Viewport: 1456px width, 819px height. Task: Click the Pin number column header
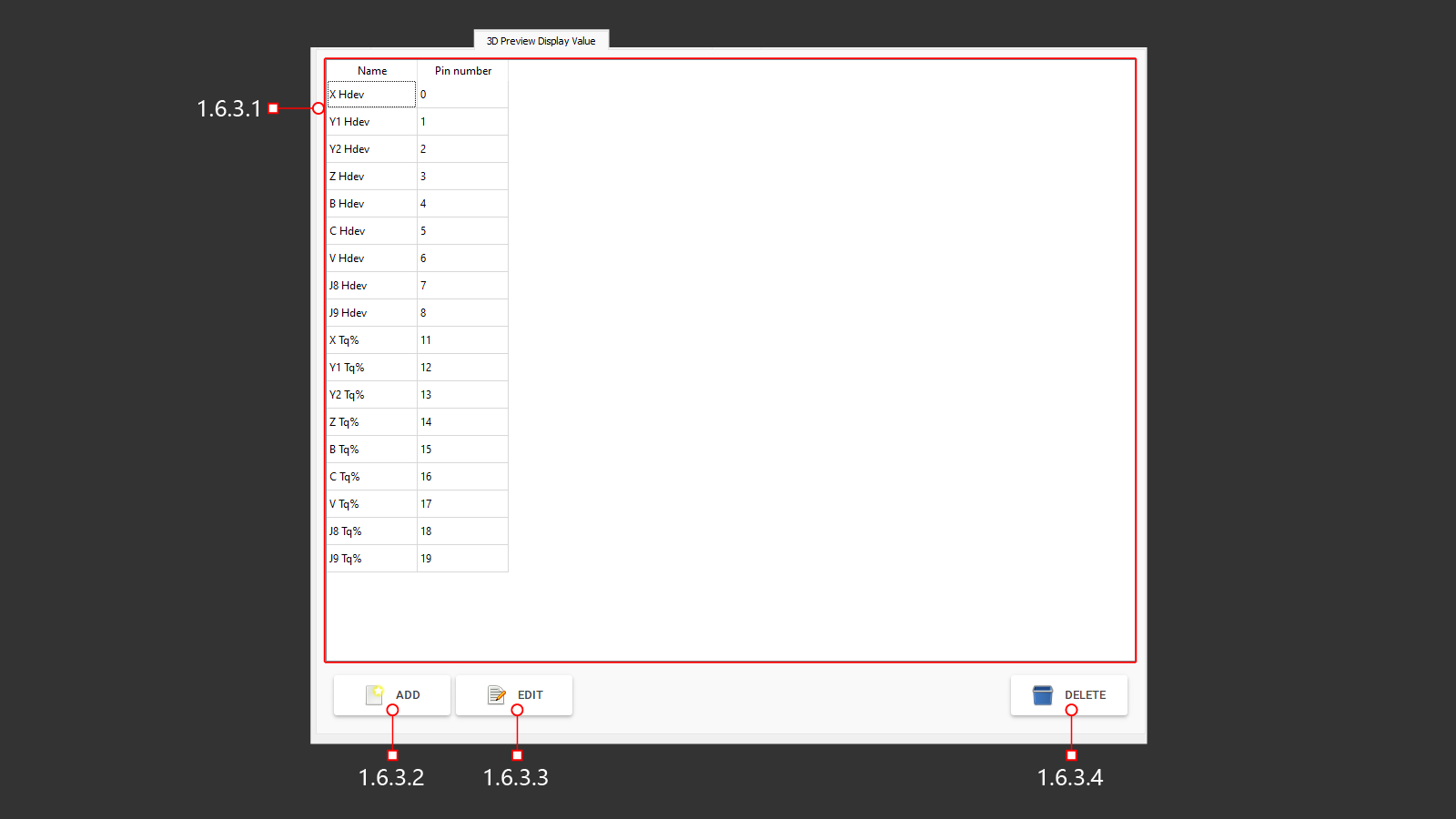(x=462, y=70)
